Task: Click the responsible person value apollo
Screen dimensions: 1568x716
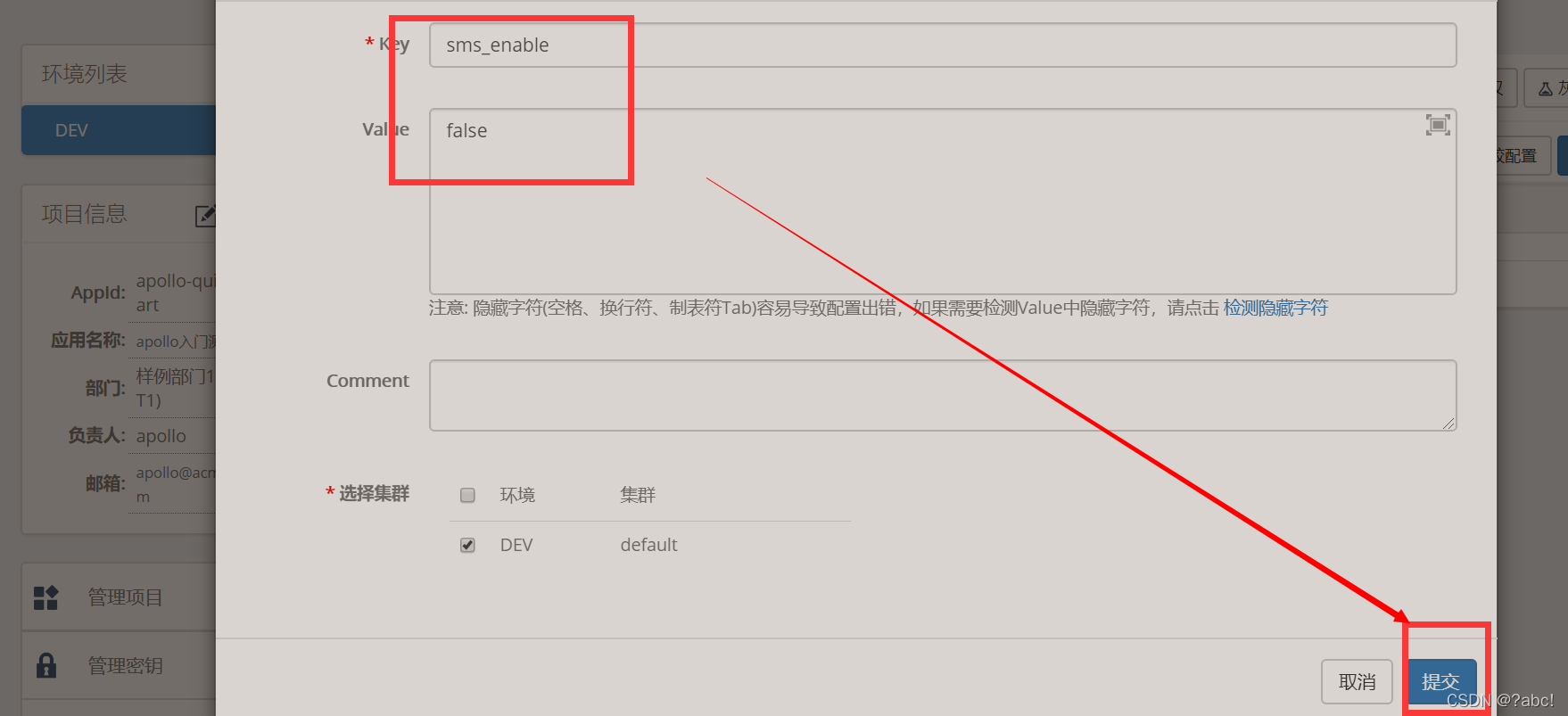Action: pos(161,436)
